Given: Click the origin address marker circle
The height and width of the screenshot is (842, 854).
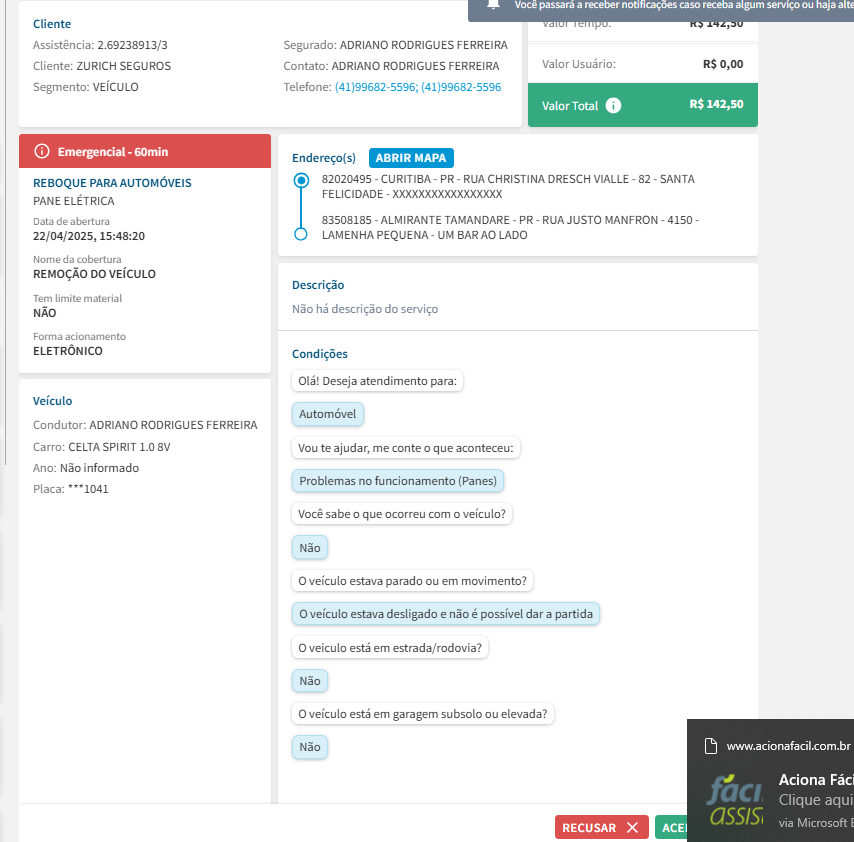Looking at the screenshot, I should coord(301,180).
